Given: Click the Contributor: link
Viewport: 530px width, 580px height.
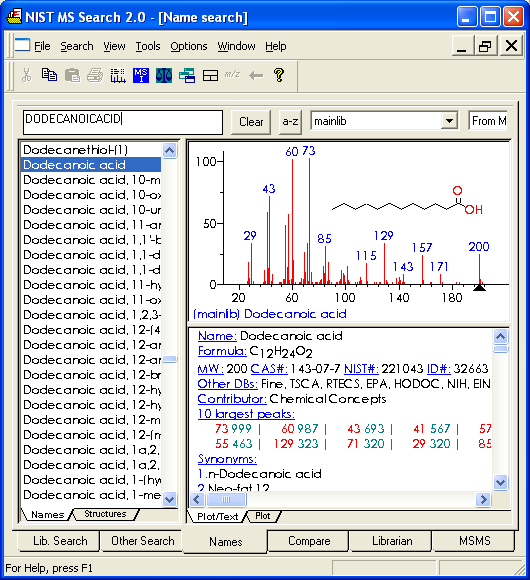Looking at the screenshot, I should (x=232, y=399).
